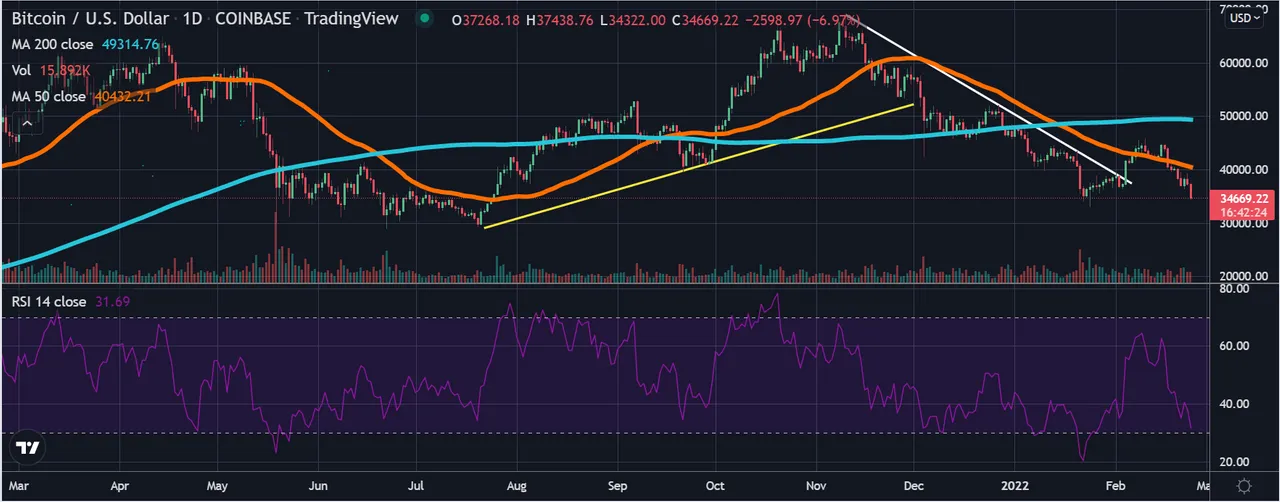Click the open price O37268.18
This screenshot has width=1280, height=502.
486,20
